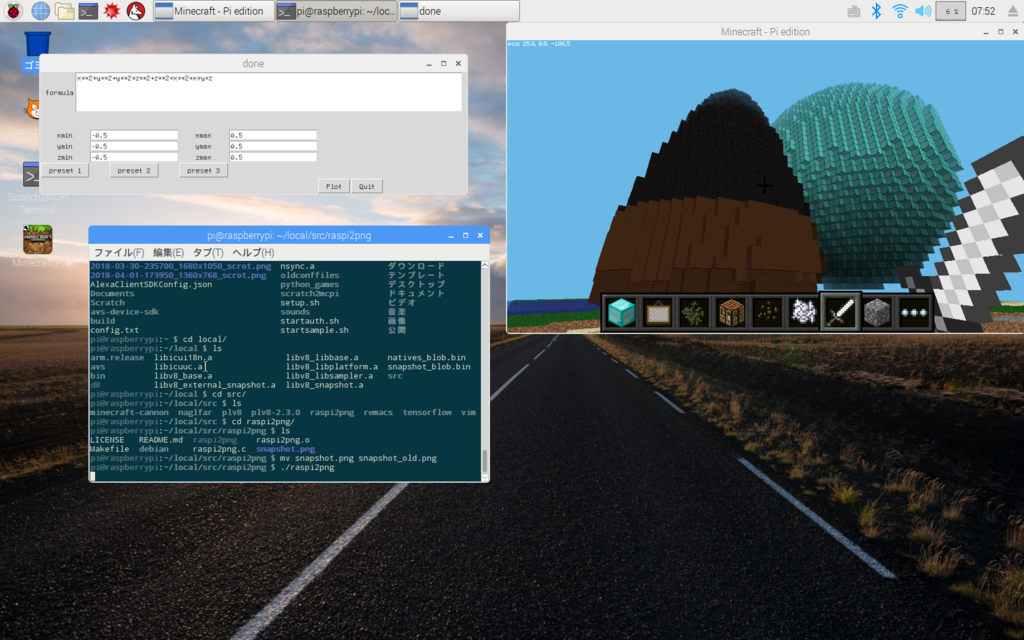The width and height of the screenshot is (1024, 640).
Task: Click the zmin input field
Action: [134, 157]
